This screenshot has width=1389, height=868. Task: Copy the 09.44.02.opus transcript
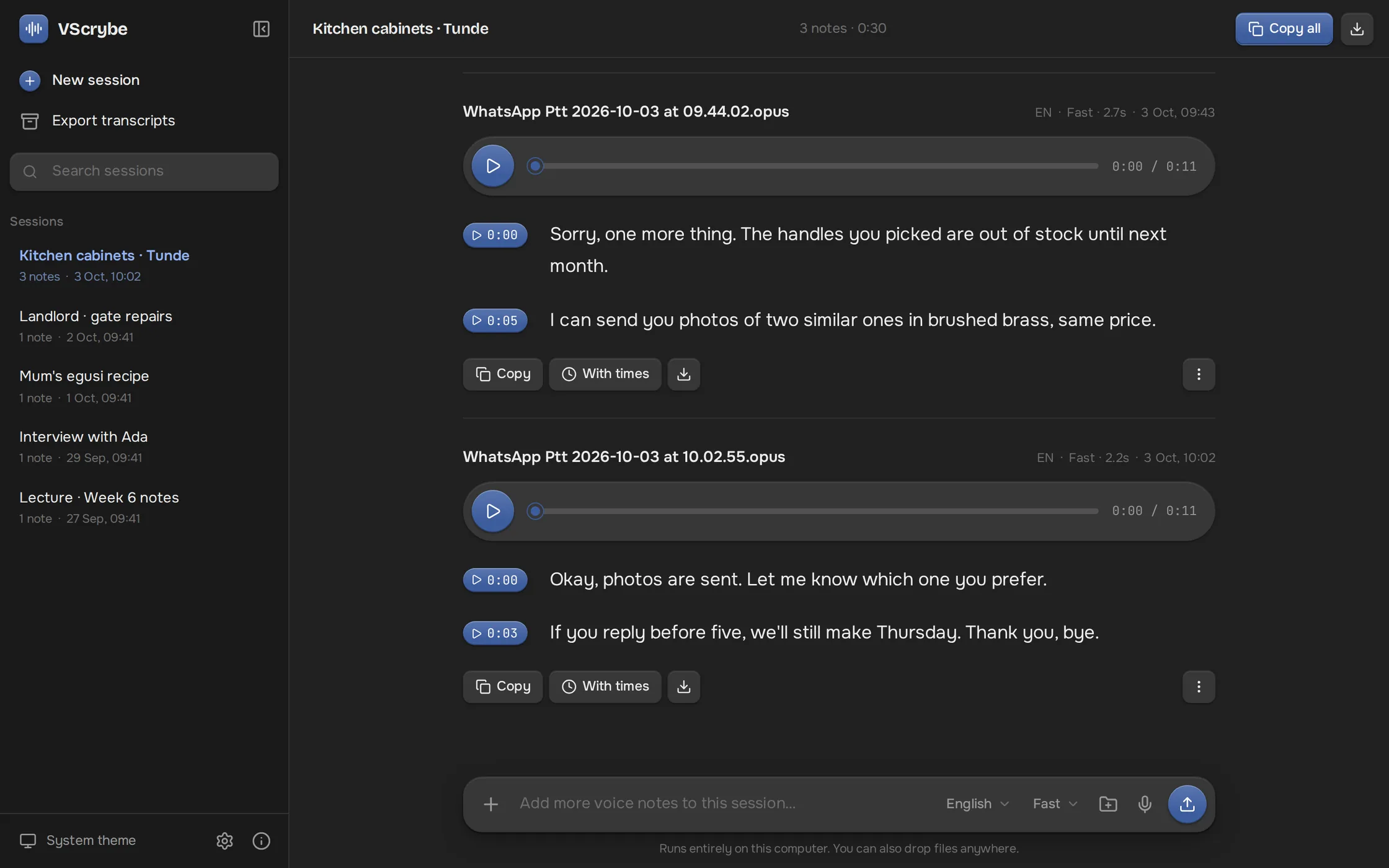pos(503,374)
